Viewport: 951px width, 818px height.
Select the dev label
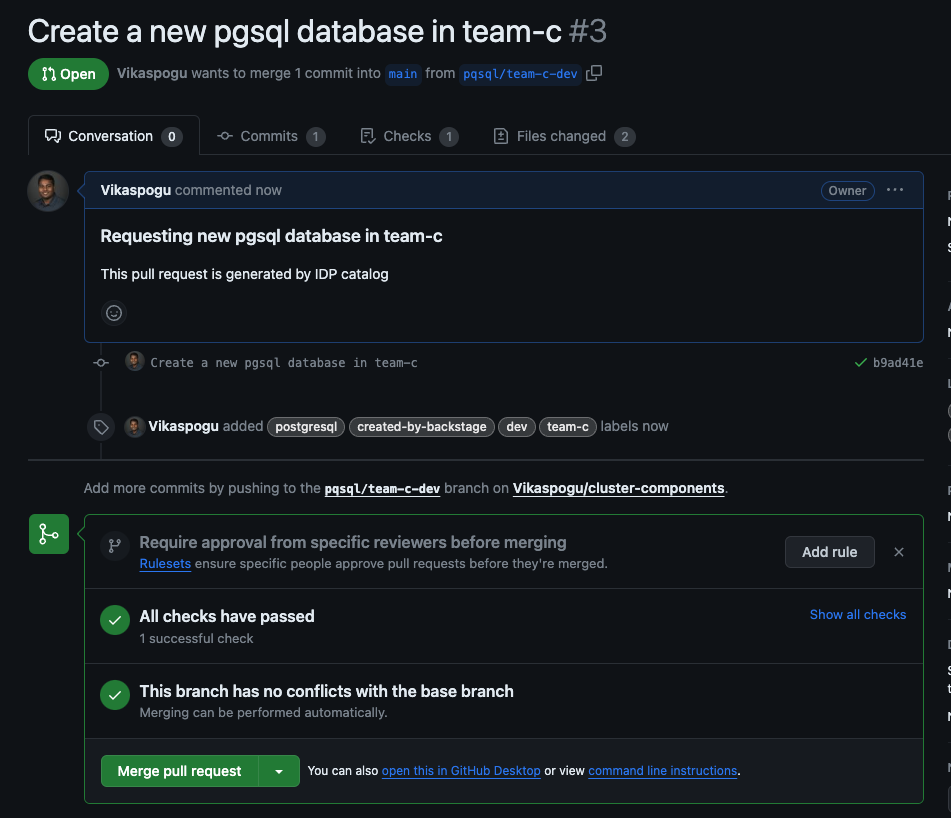[x=517, y=427]
